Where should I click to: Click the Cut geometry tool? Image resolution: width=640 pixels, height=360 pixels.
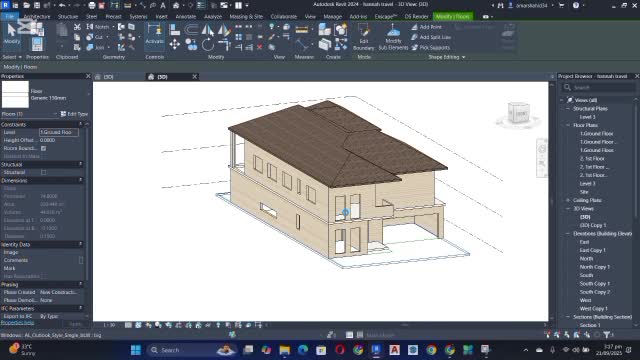pyautogui.click(x=96, y=37)
